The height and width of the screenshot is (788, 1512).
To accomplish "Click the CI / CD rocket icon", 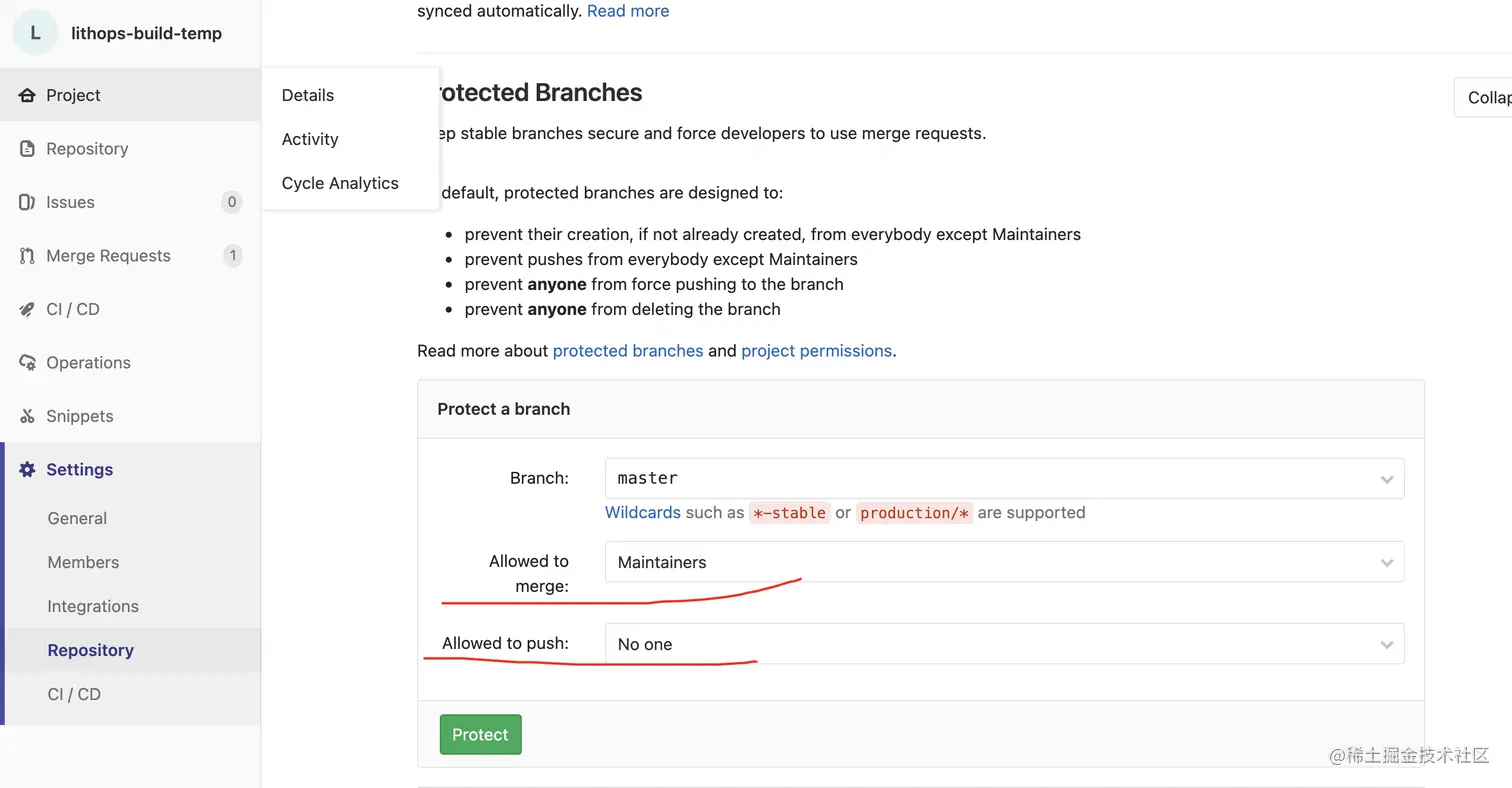I will [x=27, y=309].
